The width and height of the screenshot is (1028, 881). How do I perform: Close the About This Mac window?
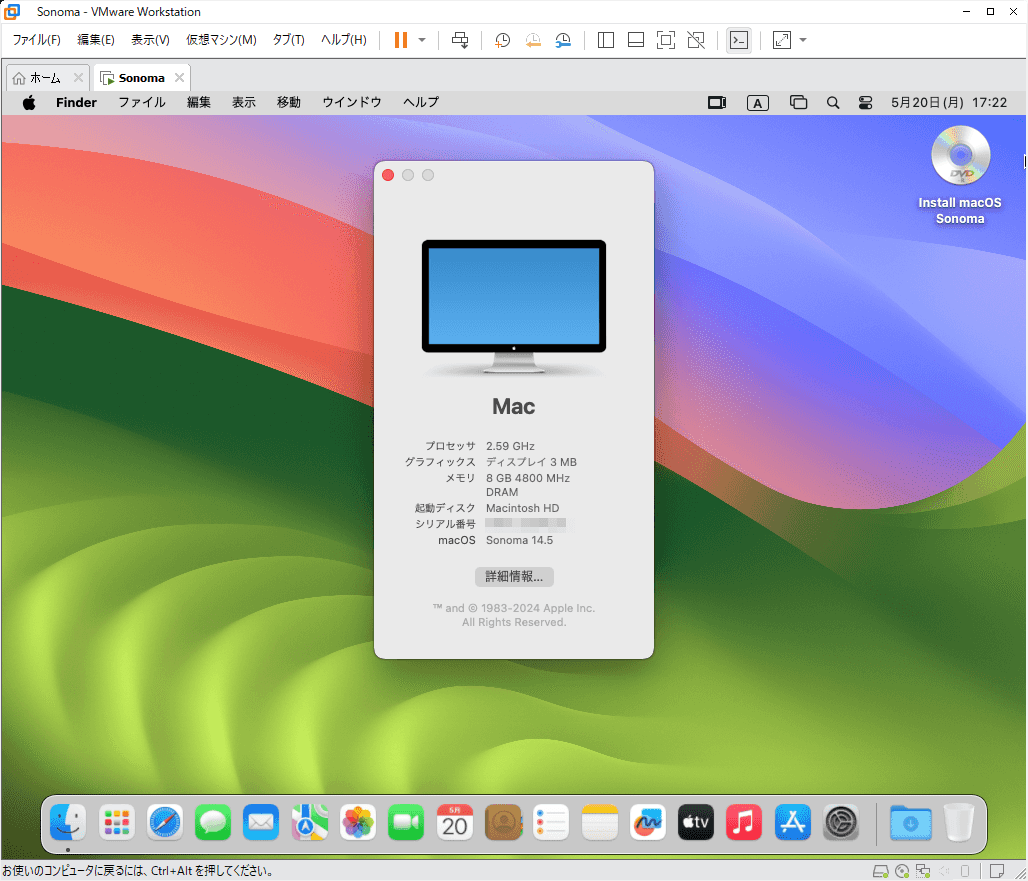click(x=388, y=175)
